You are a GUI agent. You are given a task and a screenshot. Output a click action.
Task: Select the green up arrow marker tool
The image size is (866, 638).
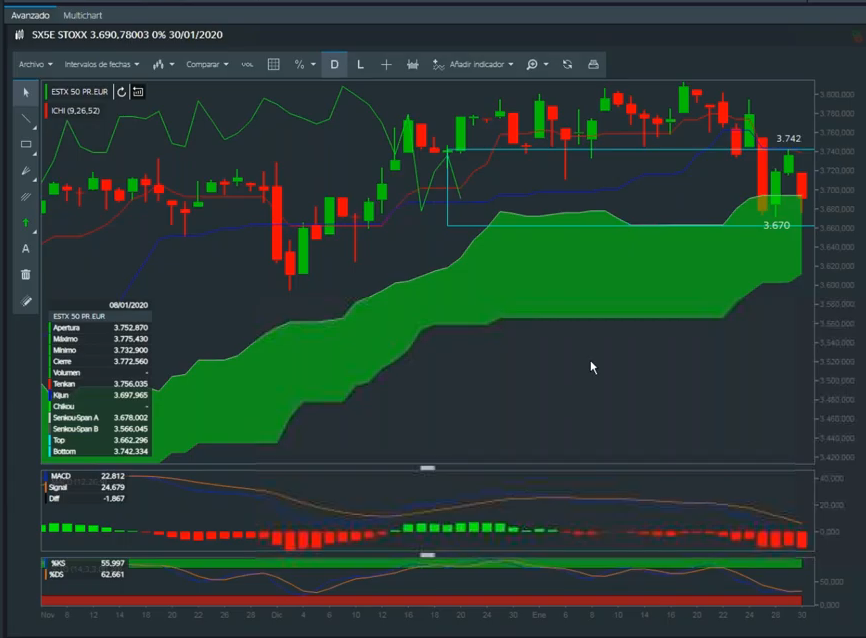coord(25,223)
